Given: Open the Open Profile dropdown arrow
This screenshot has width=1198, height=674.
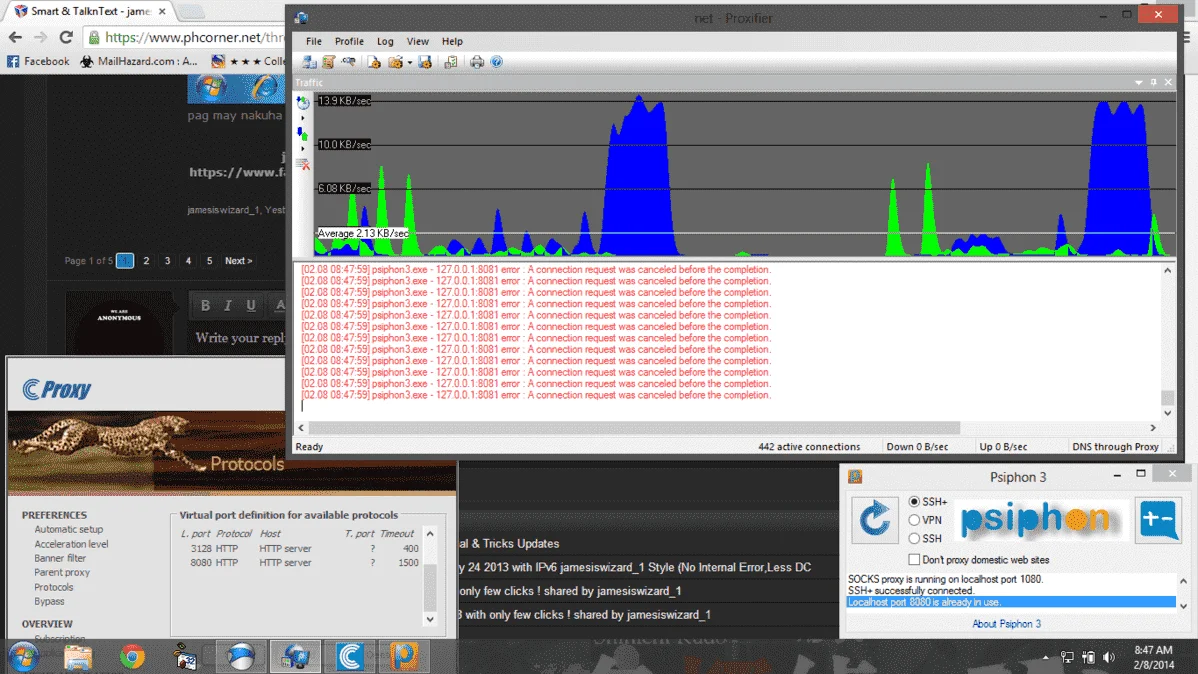Looking at the screenshot, I should pyautogui.click(x=410, y=63).
